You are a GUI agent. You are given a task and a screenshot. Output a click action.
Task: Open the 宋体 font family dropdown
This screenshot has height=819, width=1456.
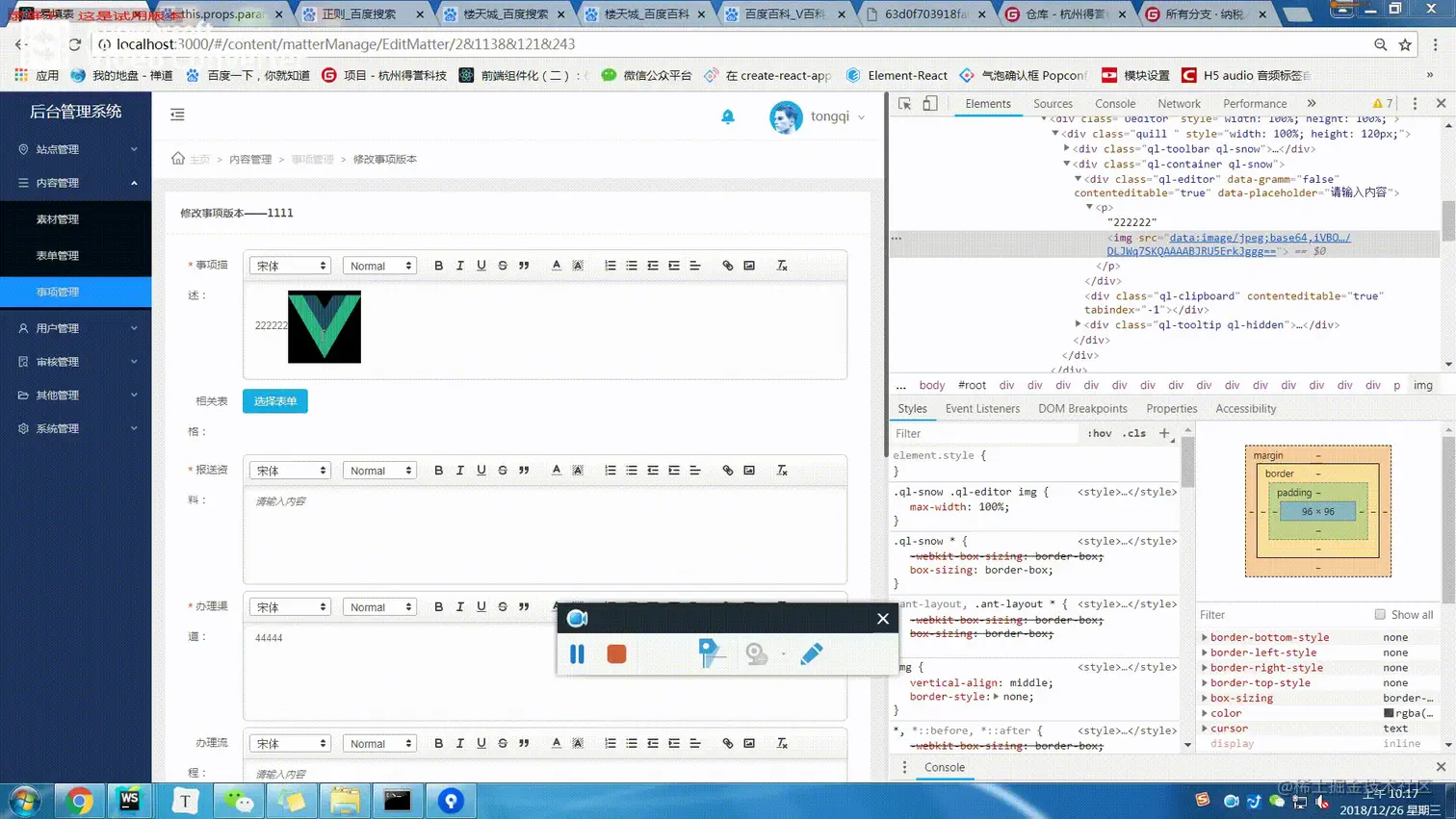pyautogui.click(x=290, y=265)
